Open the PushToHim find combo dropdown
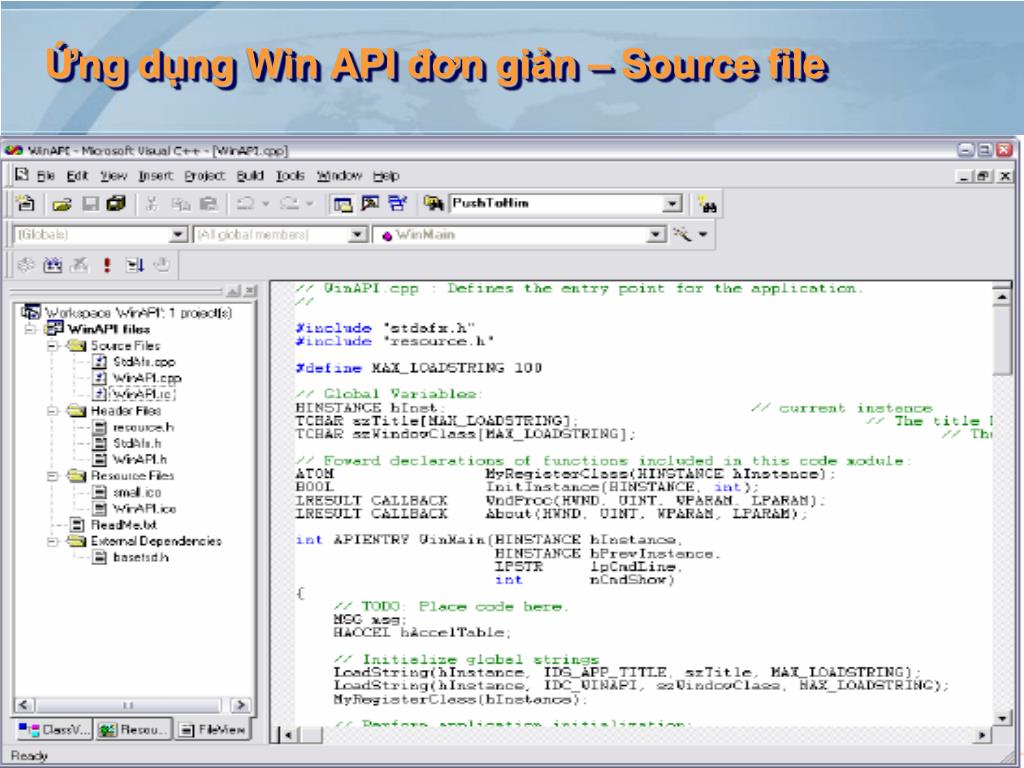This screenshot has width=1024, height=768. 673,204
